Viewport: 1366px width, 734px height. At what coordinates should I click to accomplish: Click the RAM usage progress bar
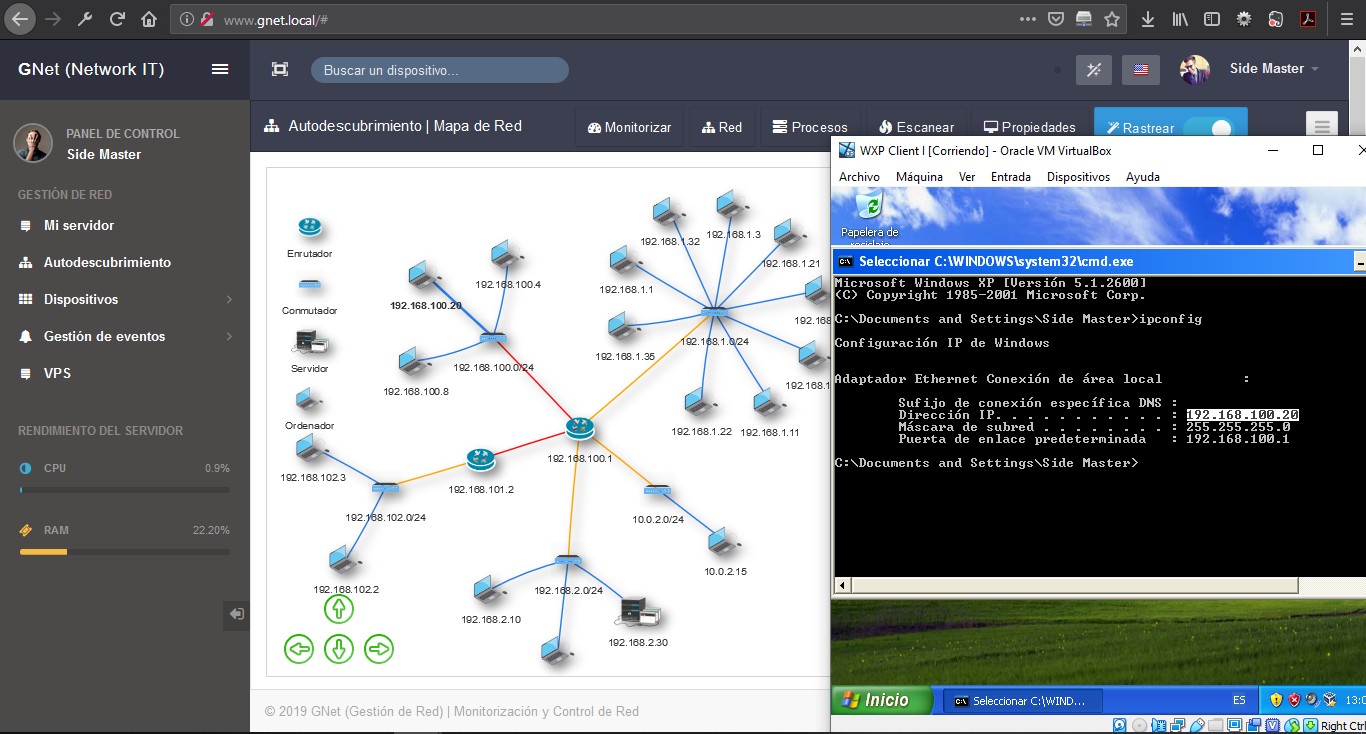point(125,552)
